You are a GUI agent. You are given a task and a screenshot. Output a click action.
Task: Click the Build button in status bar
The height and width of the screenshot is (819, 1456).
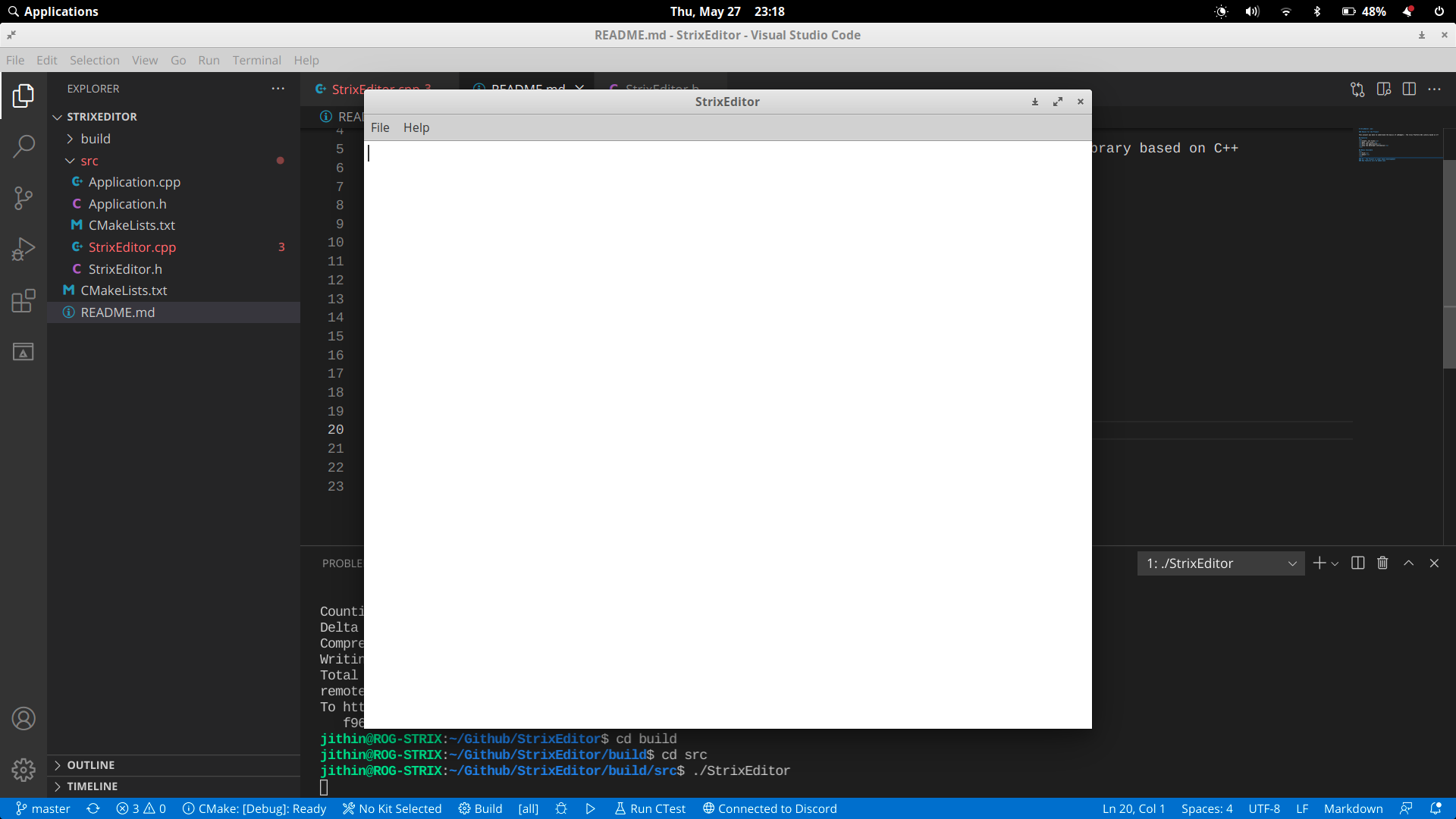click(x=481, y=808)
